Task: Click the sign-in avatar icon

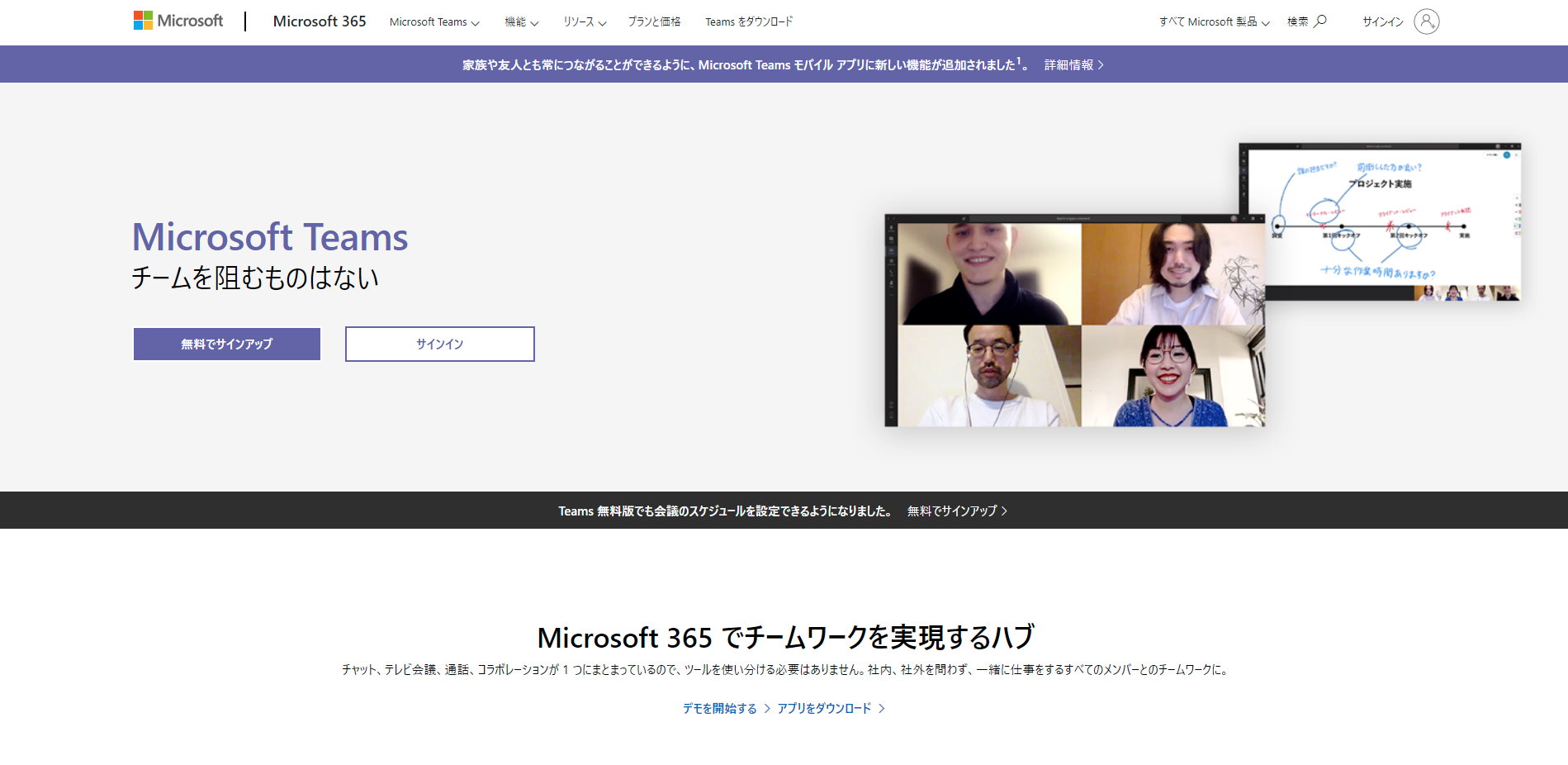Action: point(1426,21)
